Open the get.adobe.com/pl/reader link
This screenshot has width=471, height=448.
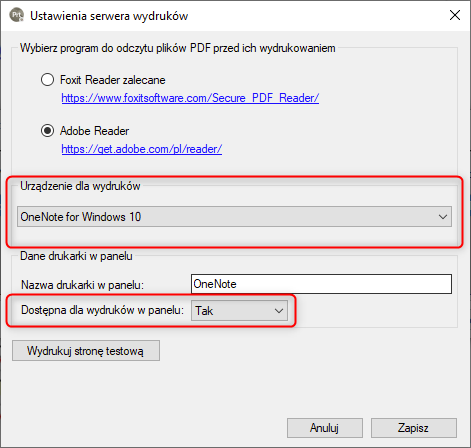[142, 149]
